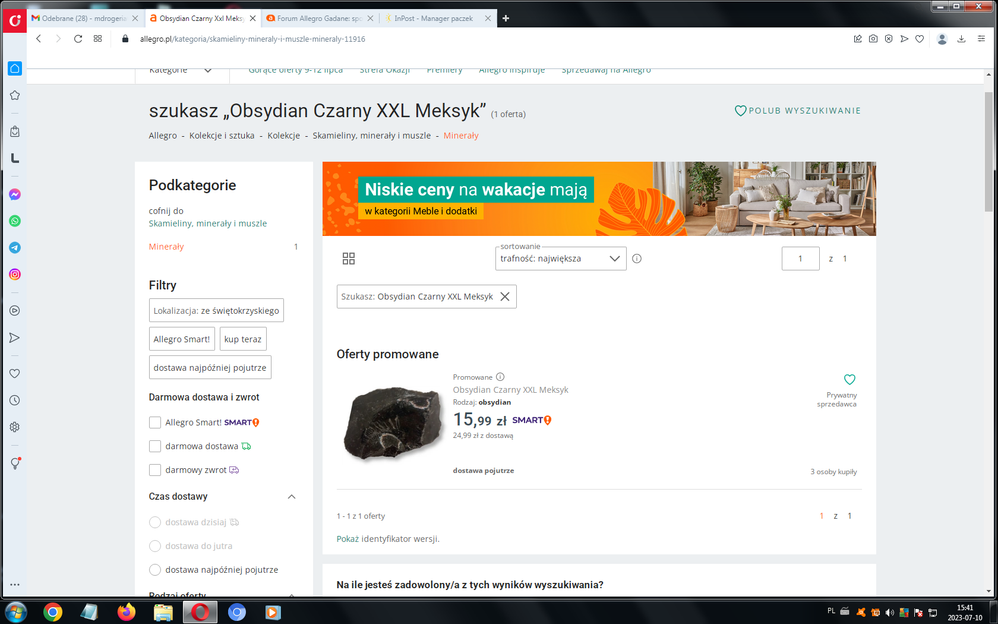This screenshot has height=624, width=998.
Task: Reload the Allegro page
Action: coord(78,39)
